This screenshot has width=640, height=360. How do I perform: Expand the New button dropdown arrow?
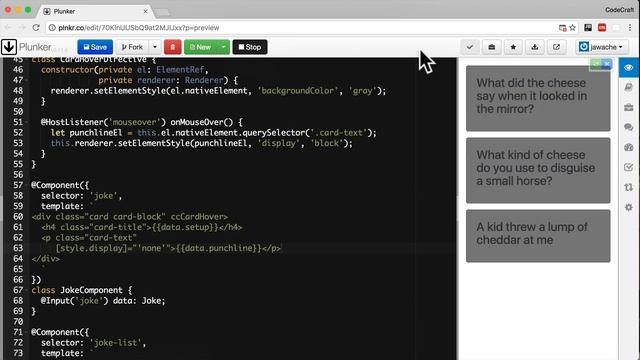click(x=223, y=47)
